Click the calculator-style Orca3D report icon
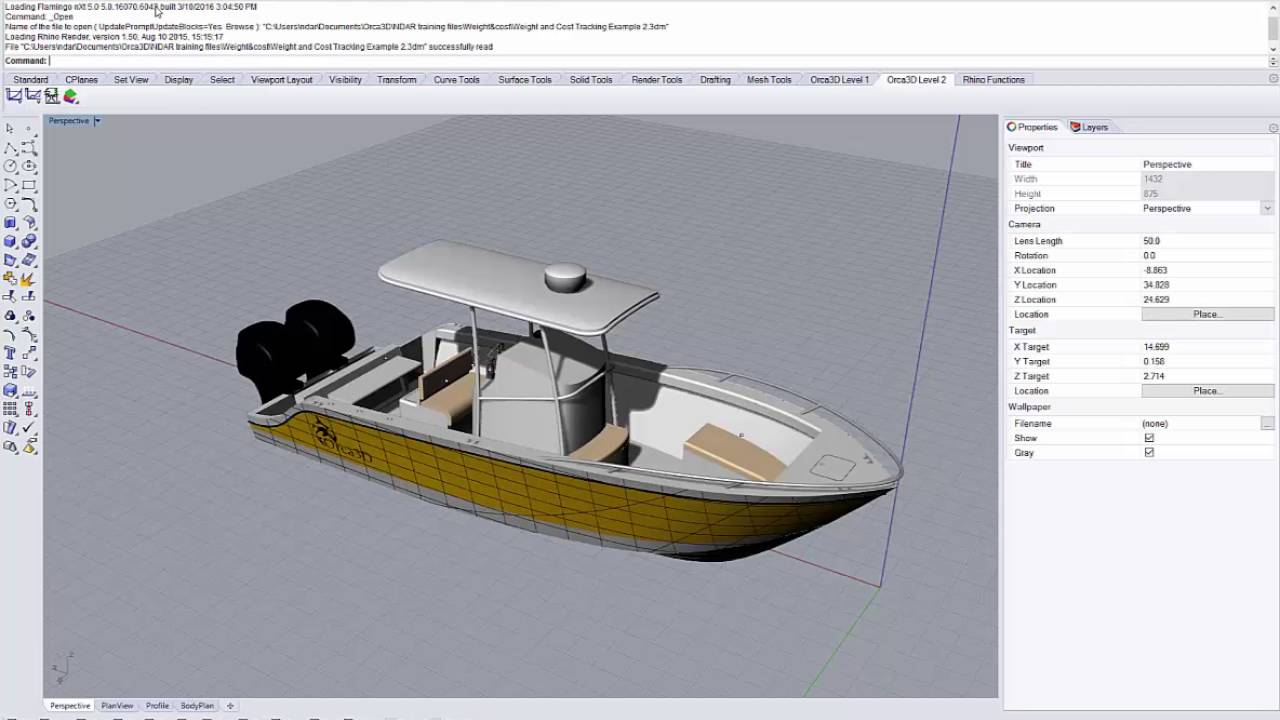Viewport: 1280px width, 720px height. point(52,96)
